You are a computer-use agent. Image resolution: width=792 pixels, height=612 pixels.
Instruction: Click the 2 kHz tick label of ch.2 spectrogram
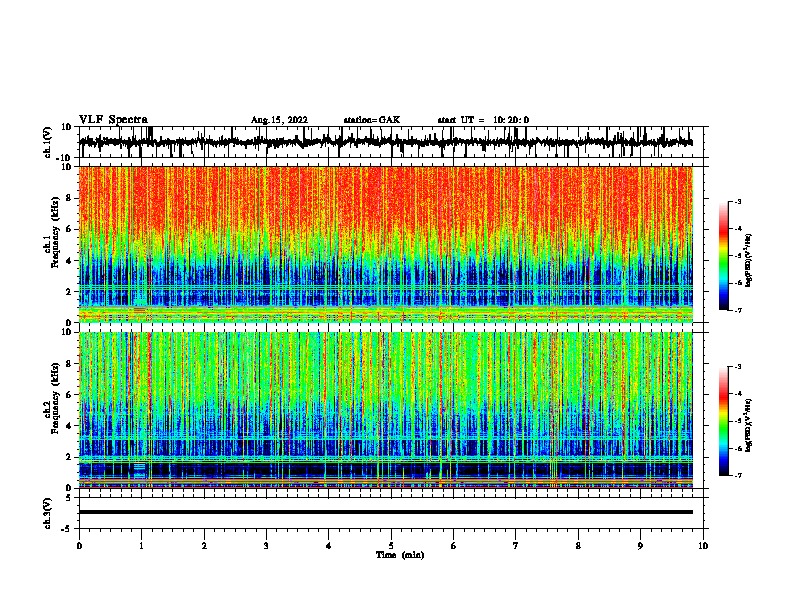[69, 457]
